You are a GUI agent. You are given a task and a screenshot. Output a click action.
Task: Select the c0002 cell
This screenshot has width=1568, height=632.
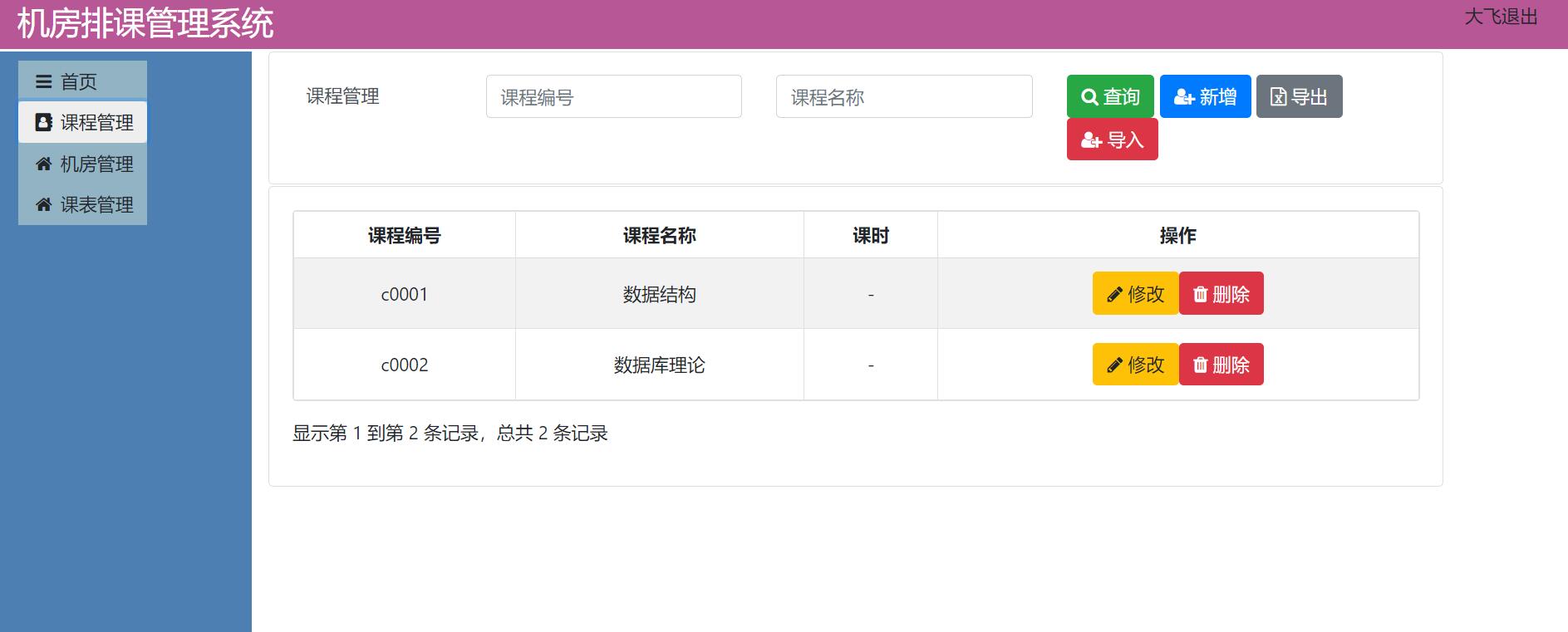click(404, 365)
